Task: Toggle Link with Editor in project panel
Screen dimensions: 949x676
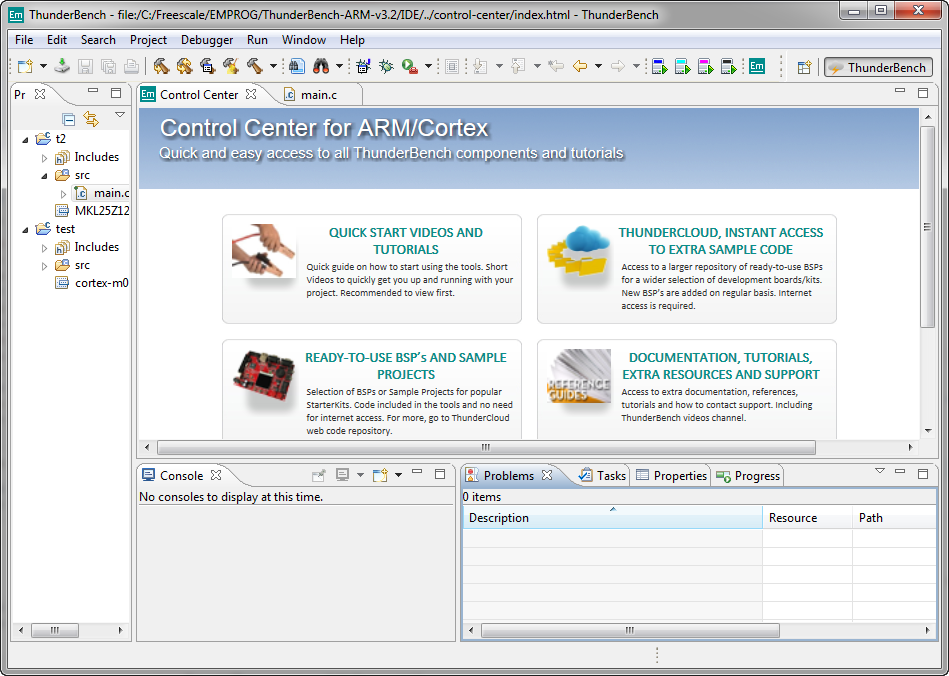Action: [x=91, y=119]
